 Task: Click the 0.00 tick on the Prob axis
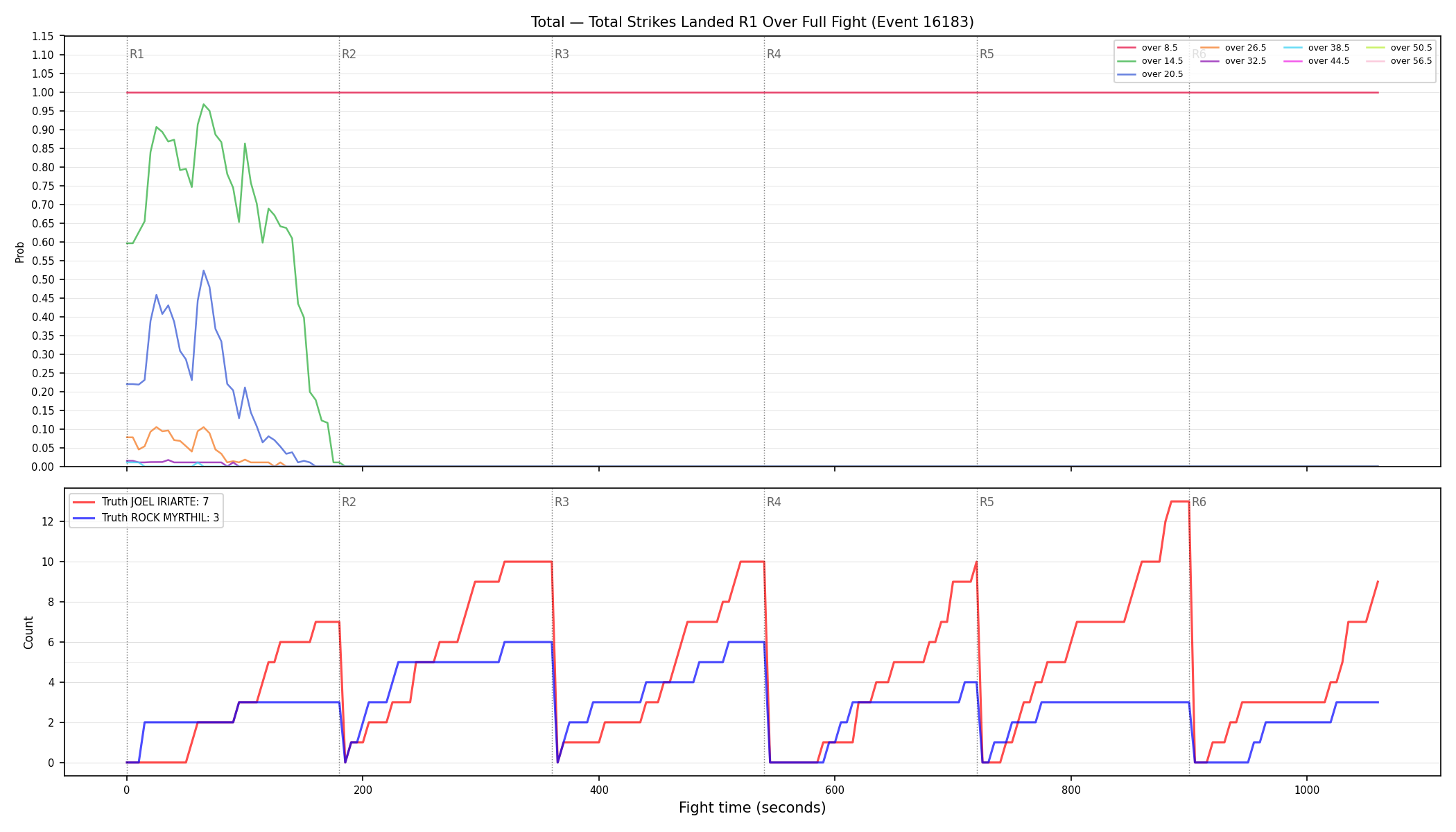(43, 467)
